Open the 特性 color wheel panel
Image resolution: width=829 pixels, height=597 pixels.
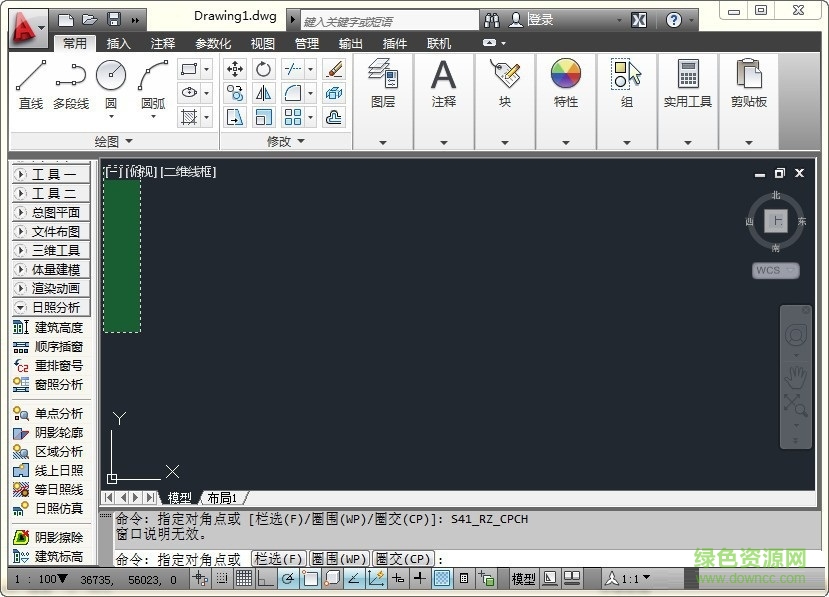(x=566, y=74)
